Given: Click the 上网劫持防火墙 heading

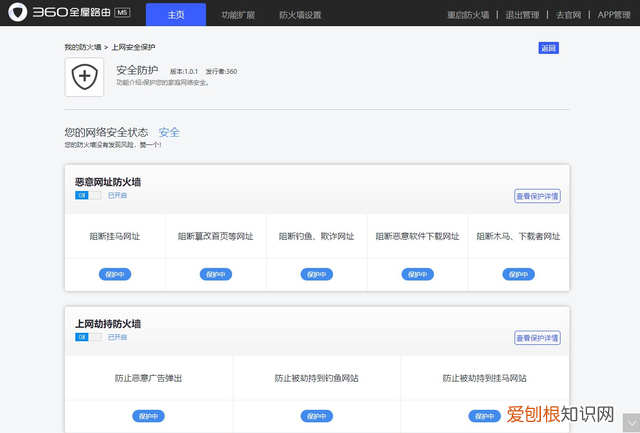Looking at the screenshot, I should click(x=108, y=324).
